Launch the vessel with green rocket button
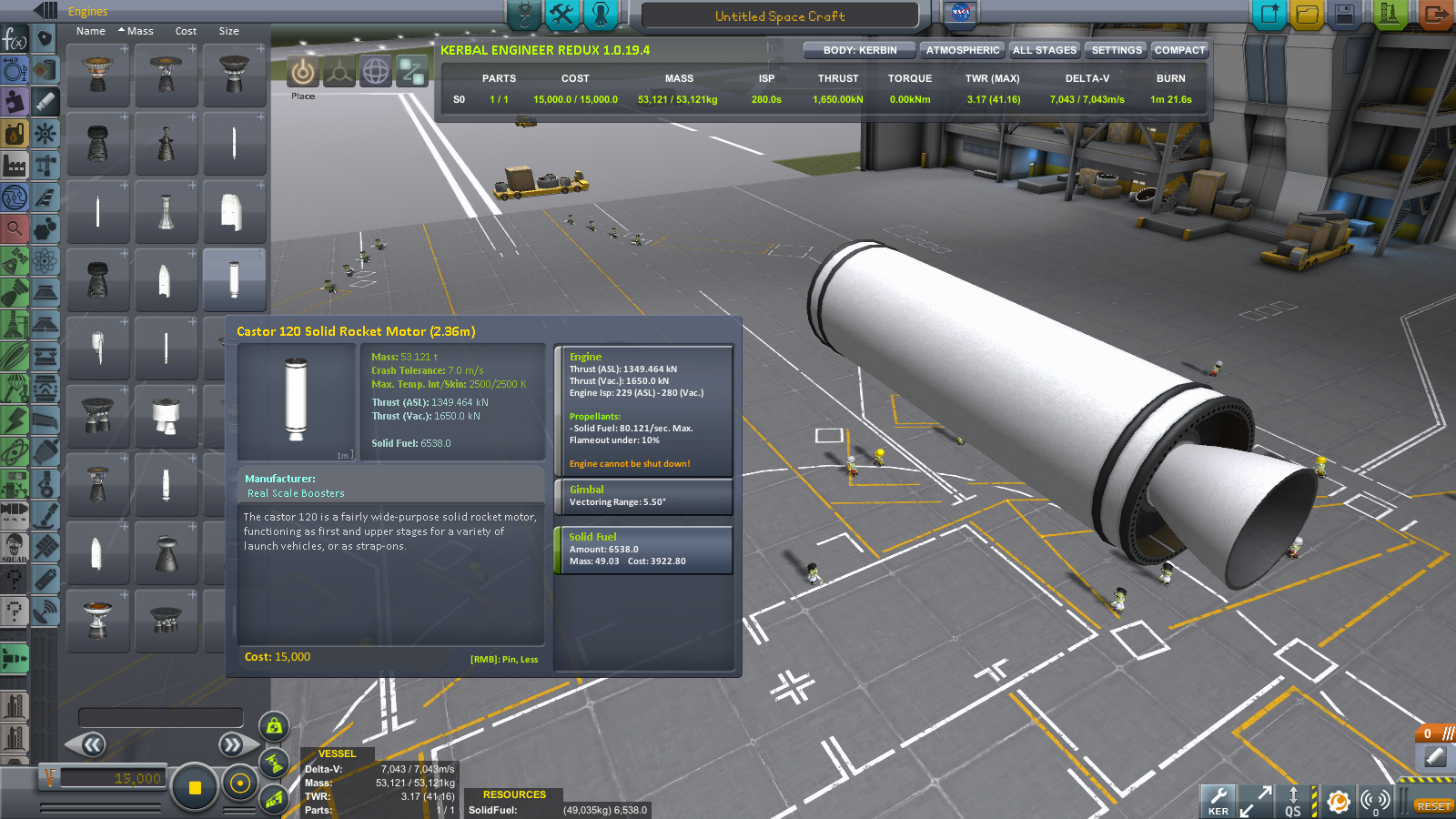 [1390, 15]
